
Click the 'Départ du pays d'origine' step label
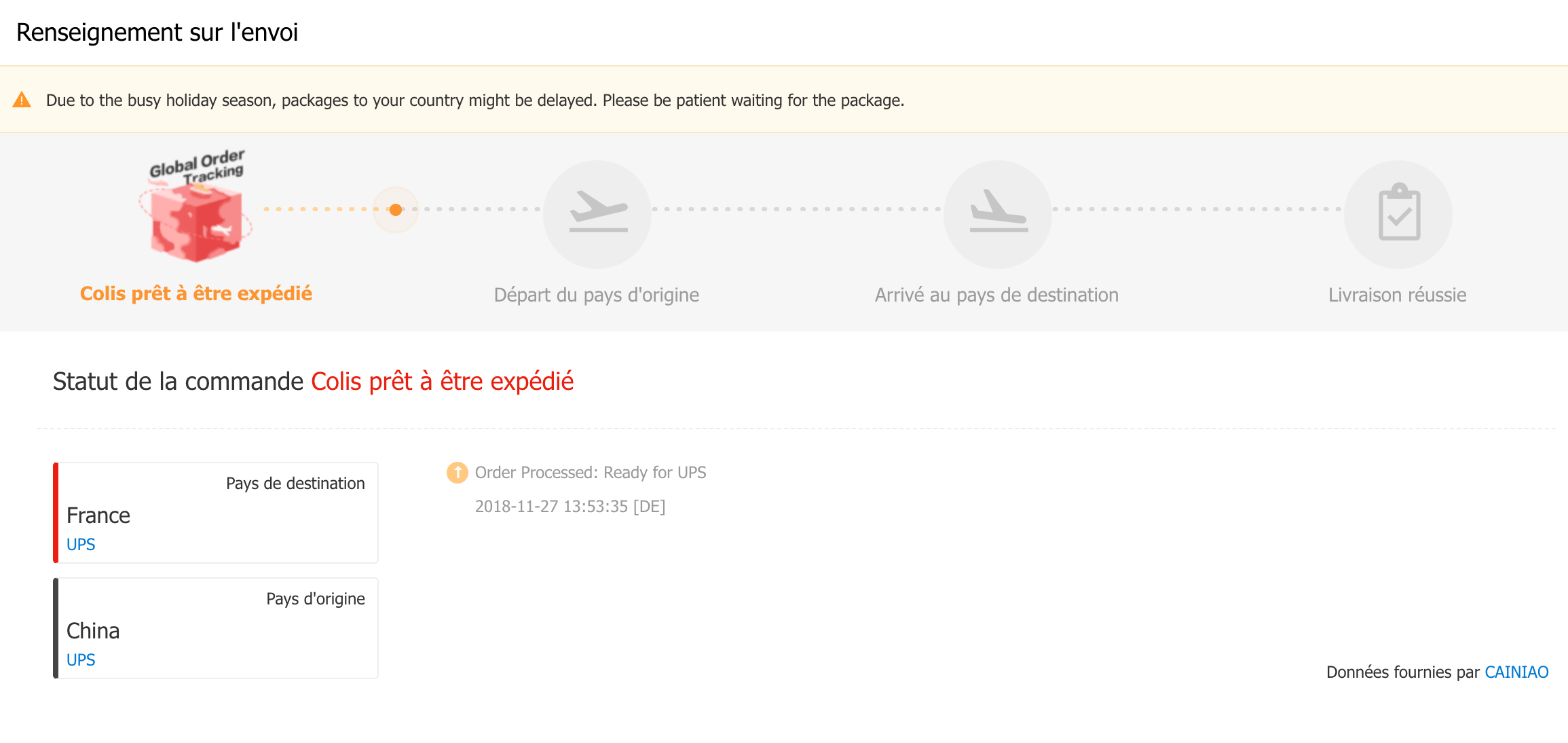[597, 295]
